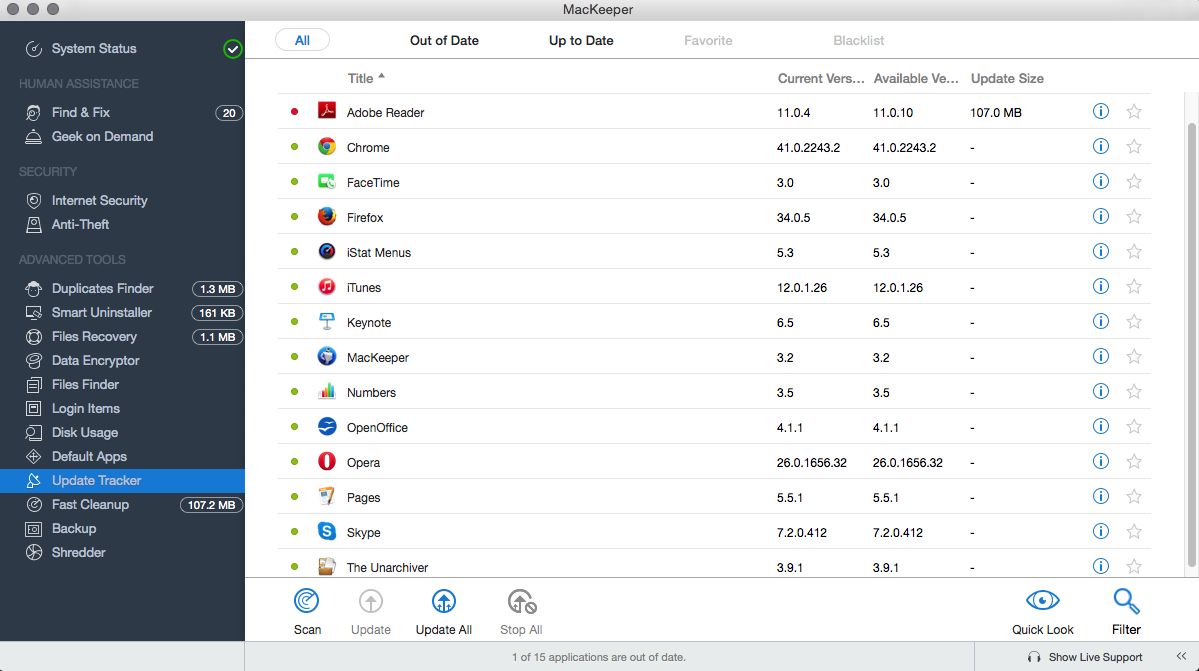Viewport: 1199px width, 671px height.
Task: Show info for Adobe Reader
Action: [x=1100, y=112]
